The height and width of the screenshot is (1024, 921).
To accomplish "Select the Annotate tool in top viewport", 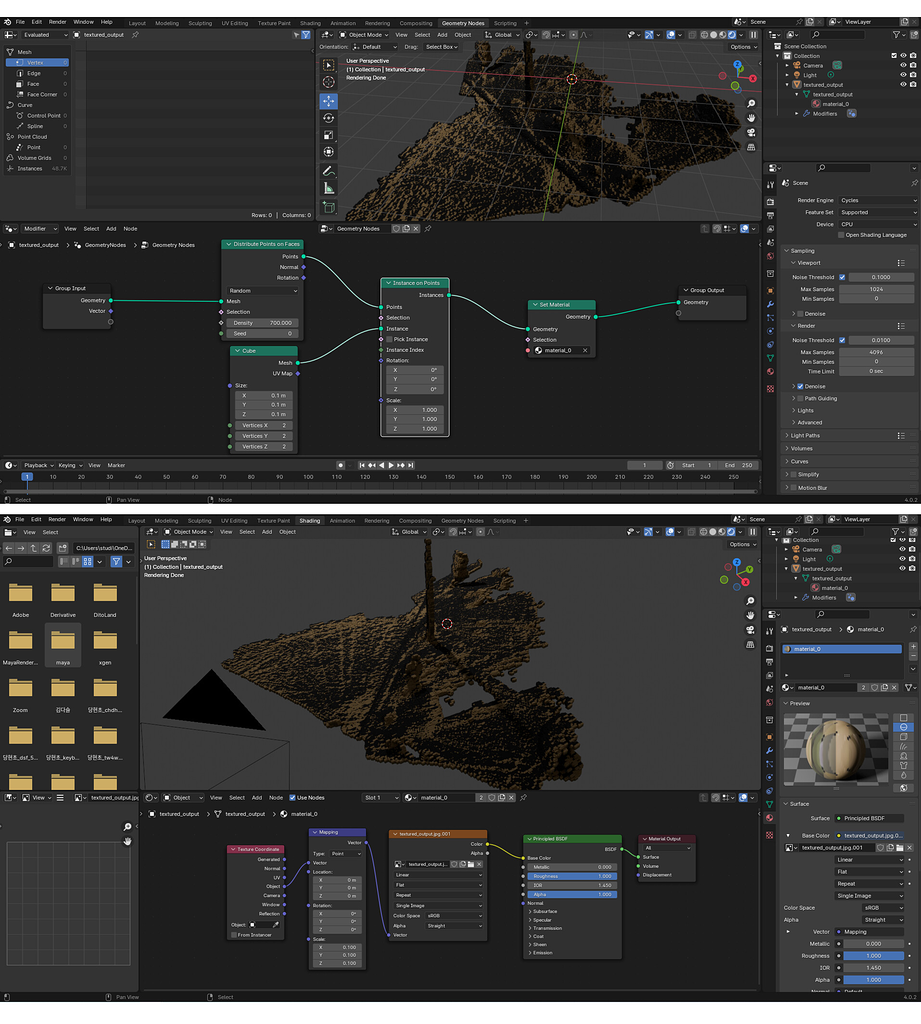I will click(x=329, y=171).
